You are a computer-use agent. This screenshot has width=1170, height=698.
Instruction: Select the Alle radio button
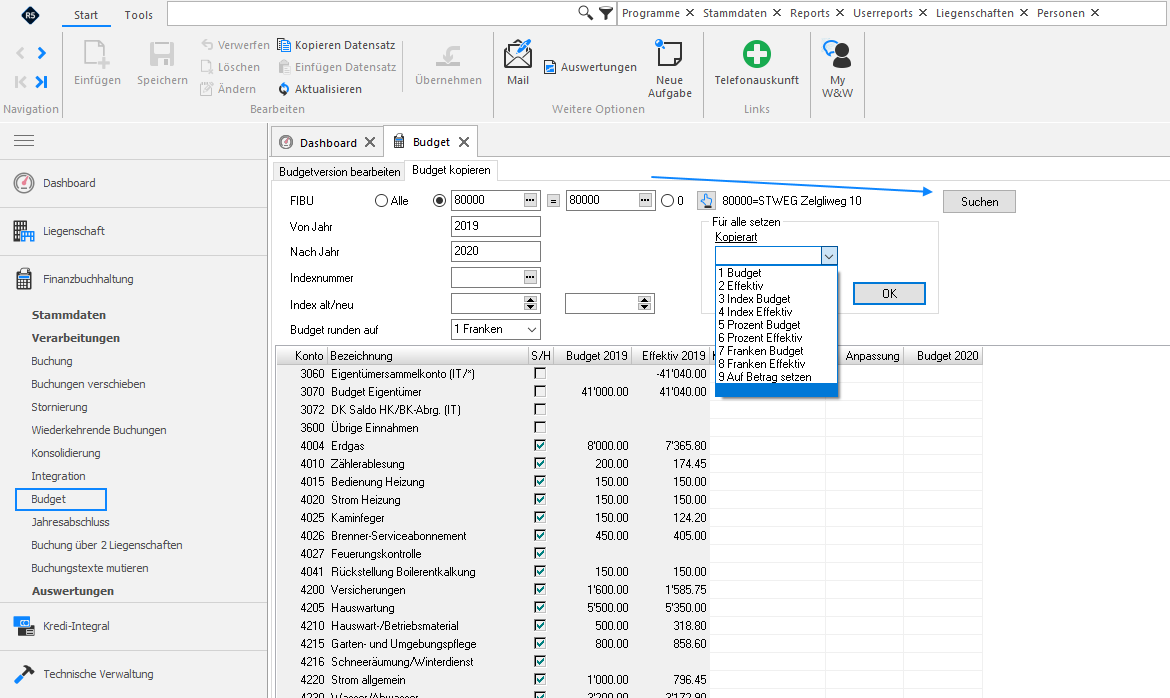[381, 200]
